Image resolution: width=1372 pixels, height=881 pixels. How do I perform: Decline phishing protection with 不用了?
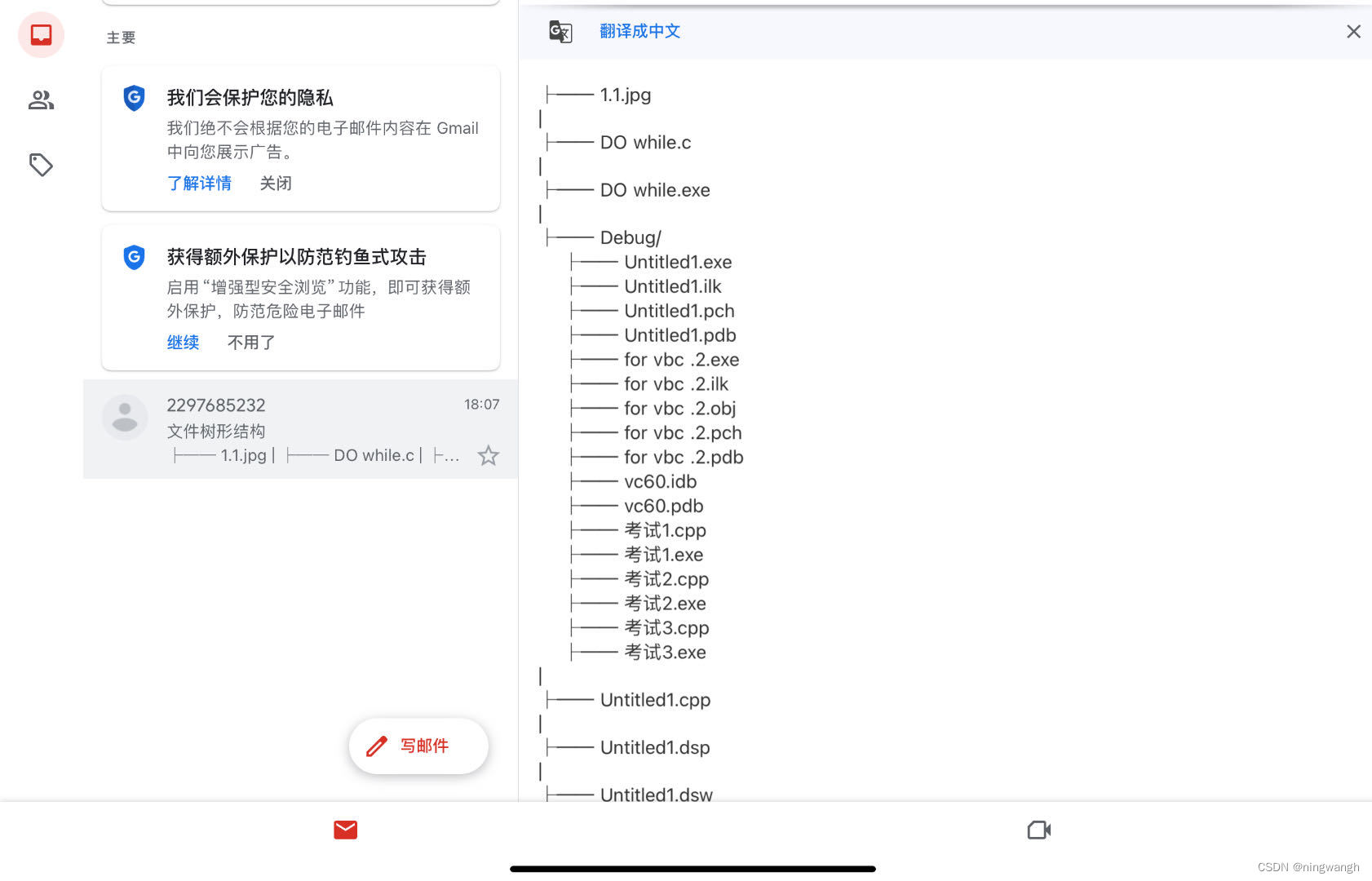pos(250,342)
